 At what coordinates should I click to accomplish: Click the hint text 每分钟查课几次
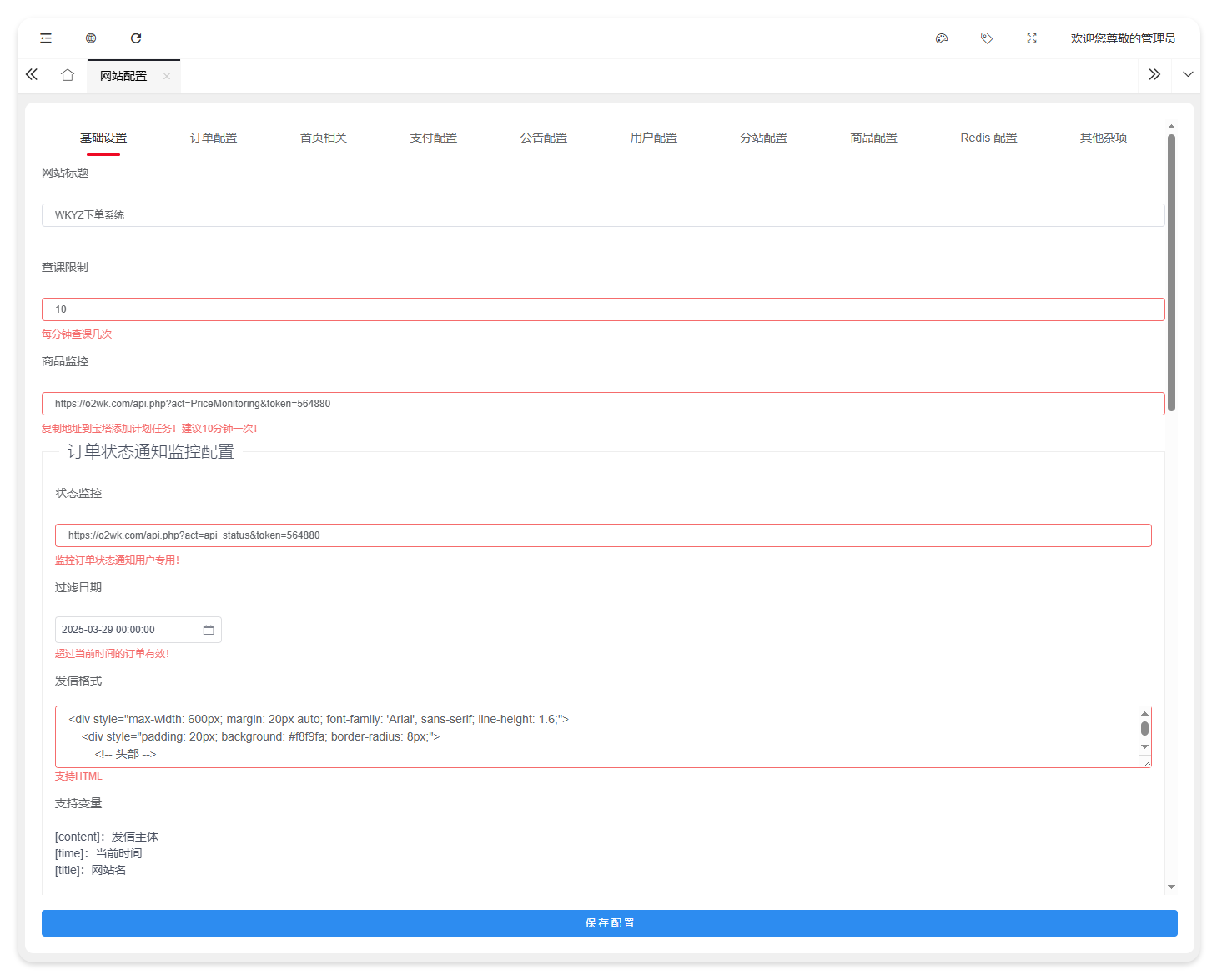(x=77, y=334)
